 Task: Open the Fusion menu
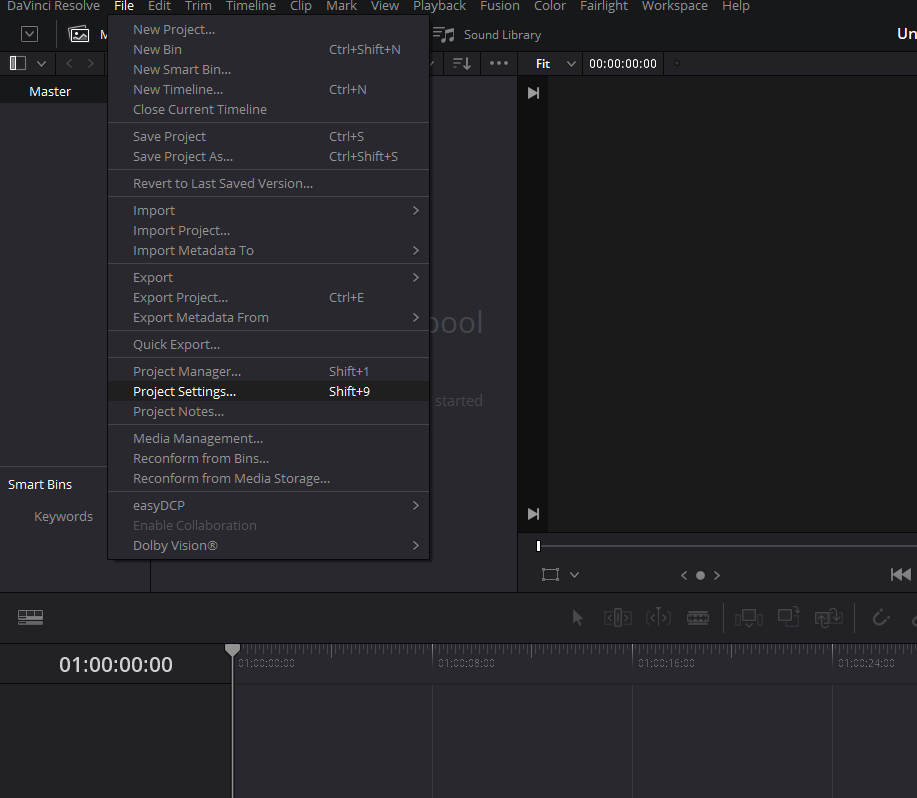click(x=499, y=6)
